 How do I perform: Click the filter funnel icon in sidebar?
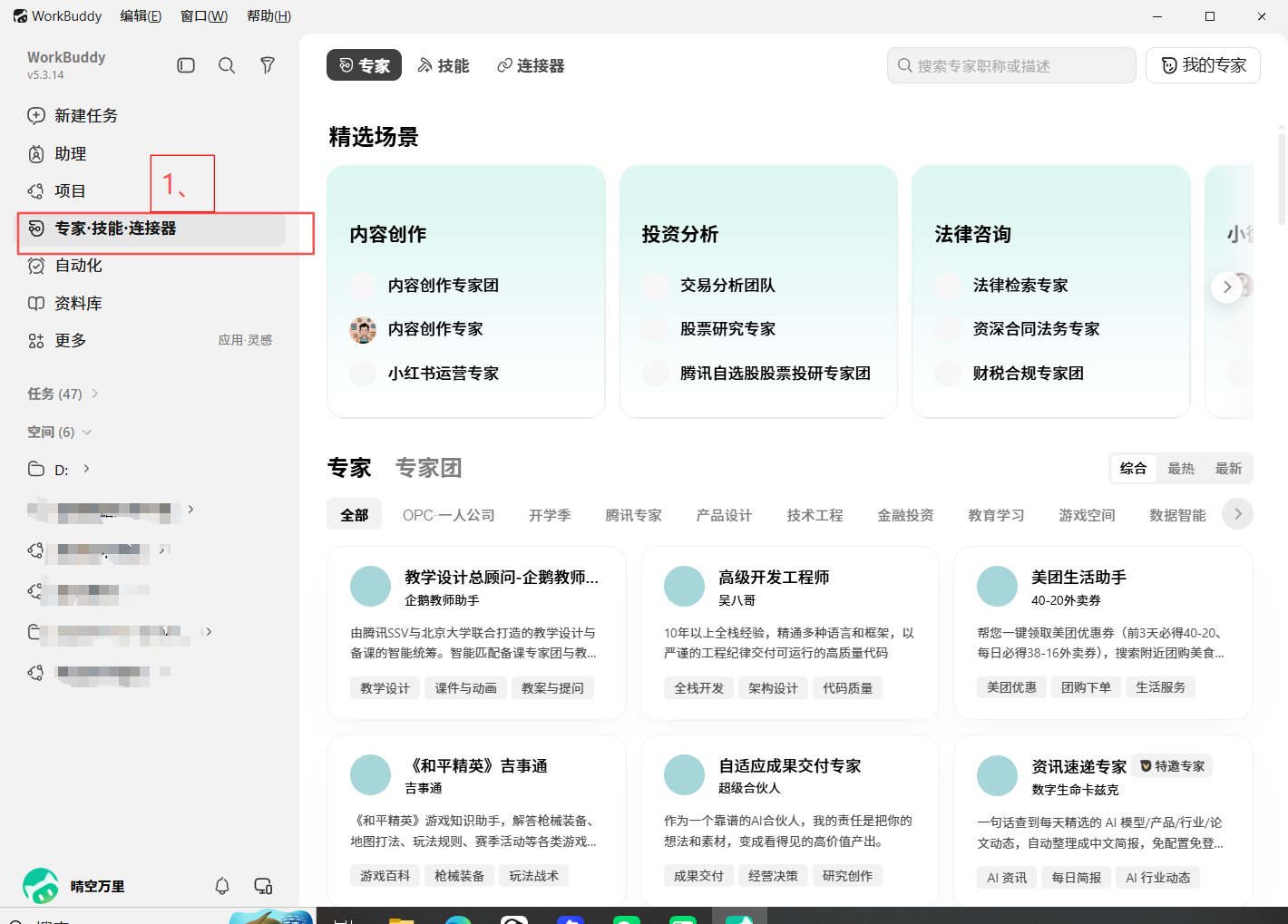click(x=268, y=65)
